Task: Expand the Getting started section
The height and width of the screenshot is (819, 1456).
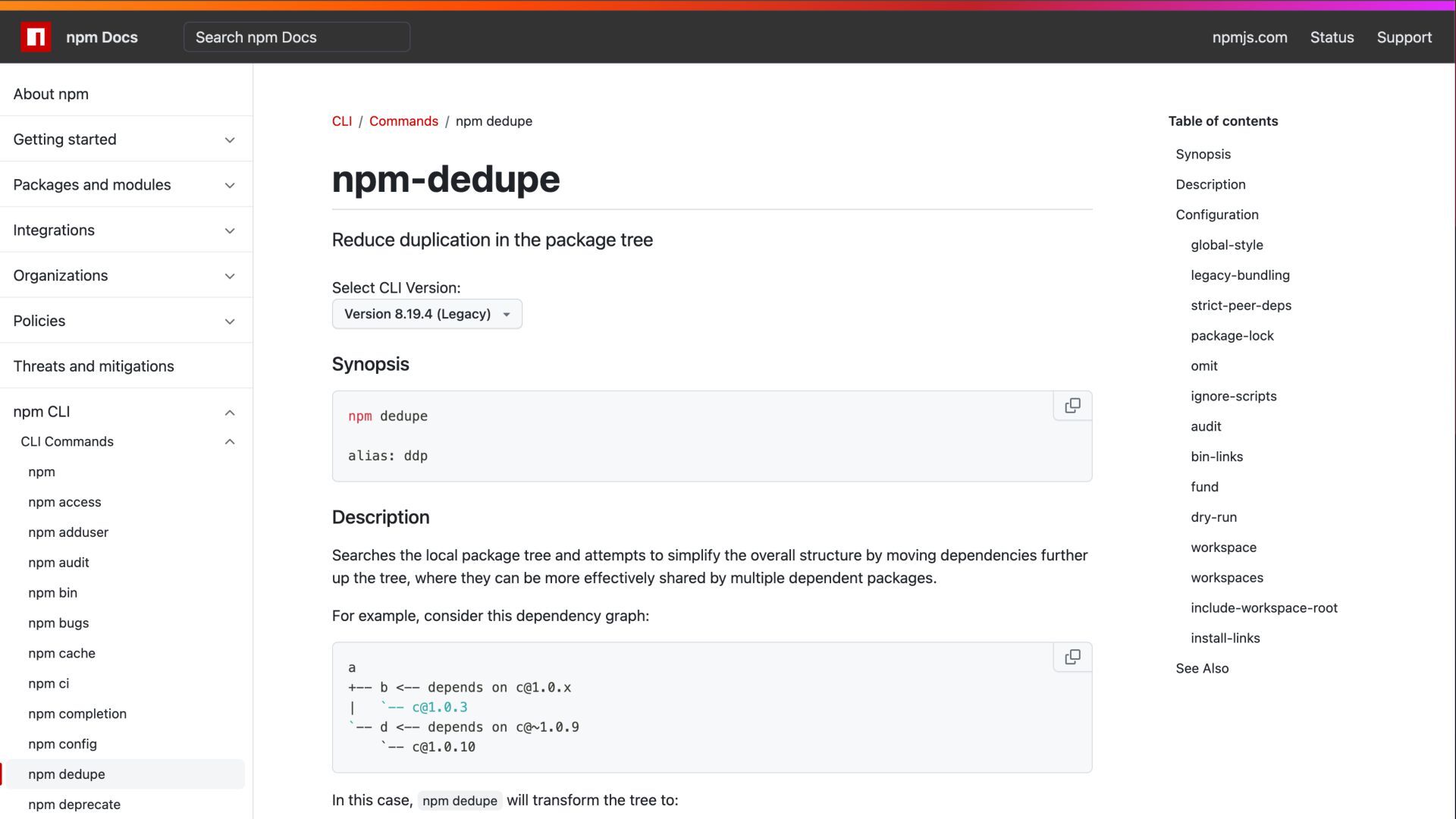Action: tap(230, 140)
